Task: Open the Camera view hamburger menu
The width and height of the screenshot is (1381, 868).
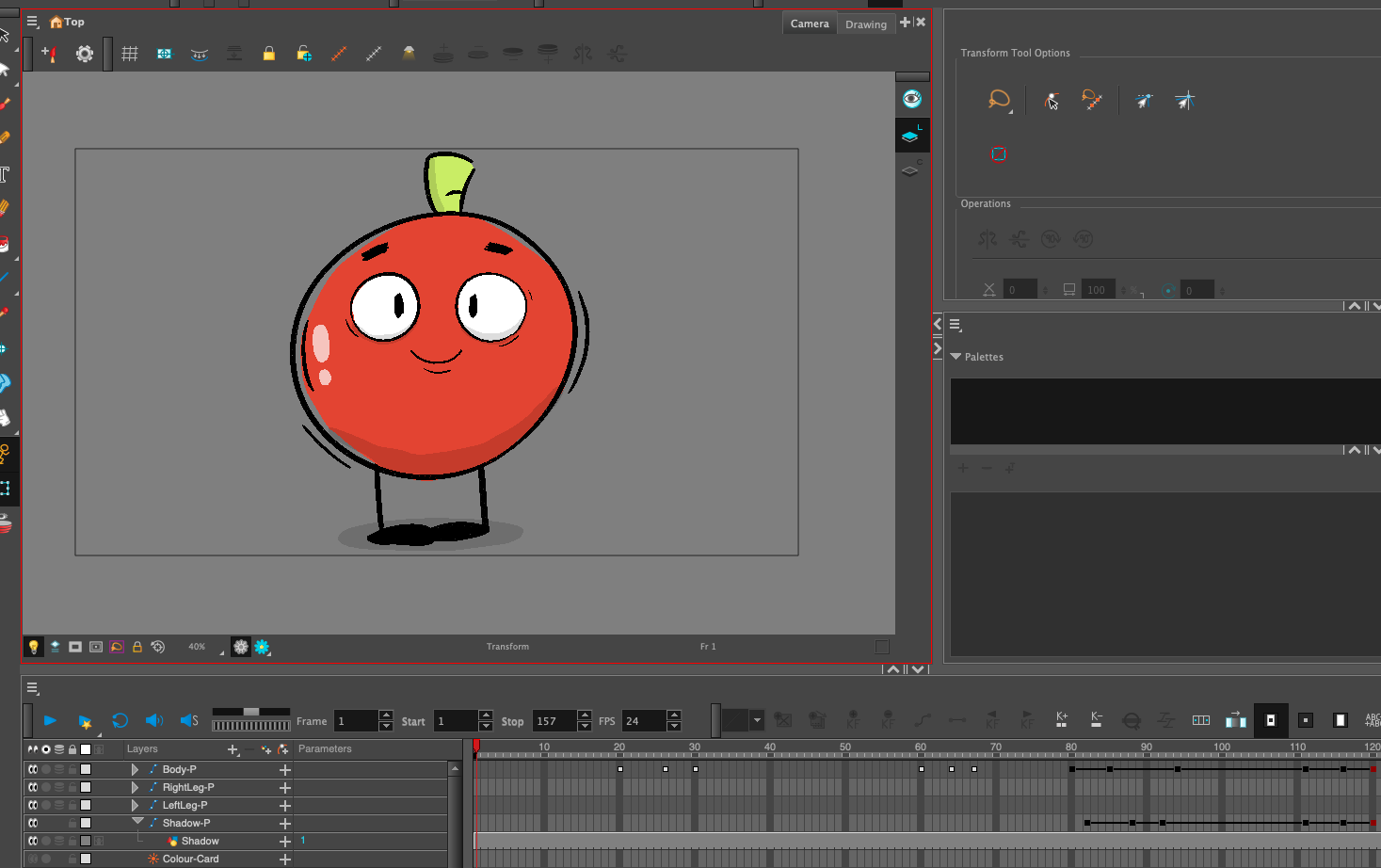Action: (32, 21)
